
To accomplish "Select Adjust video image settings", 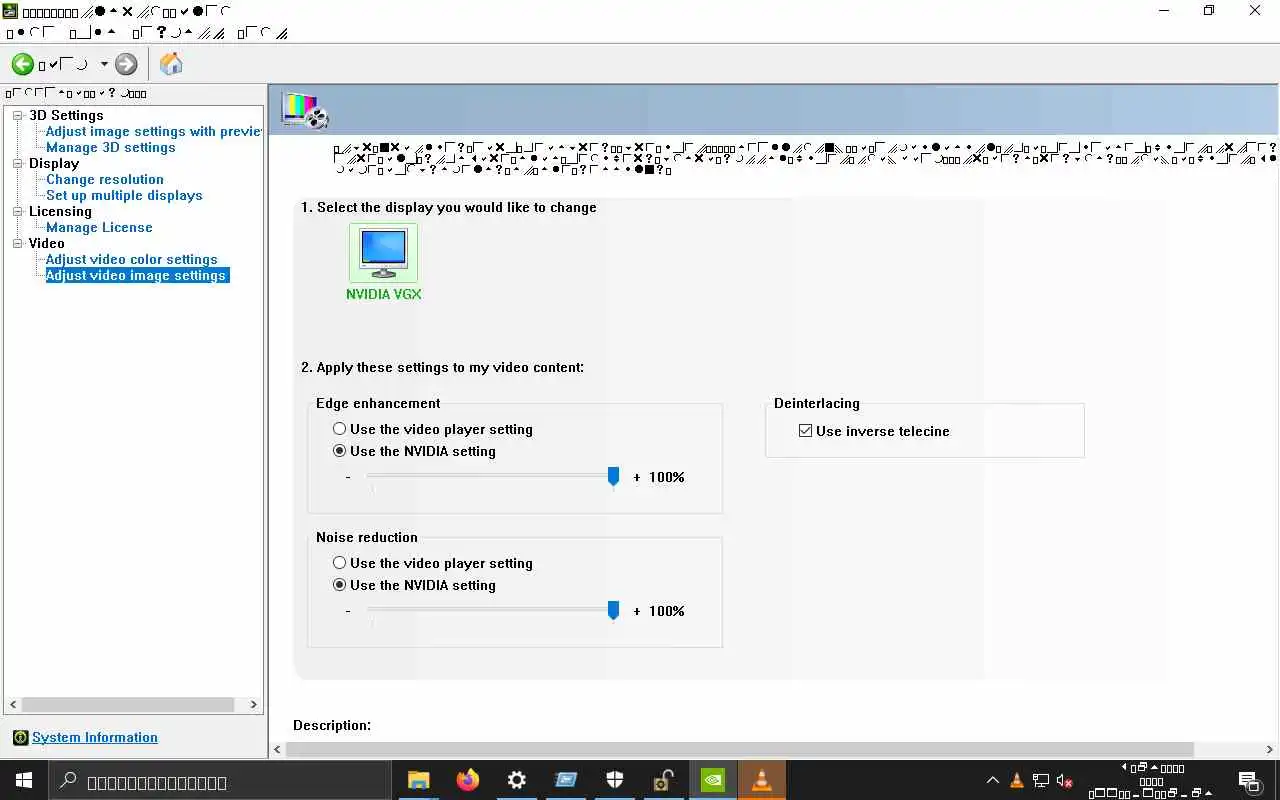I will tap(137, 275).
